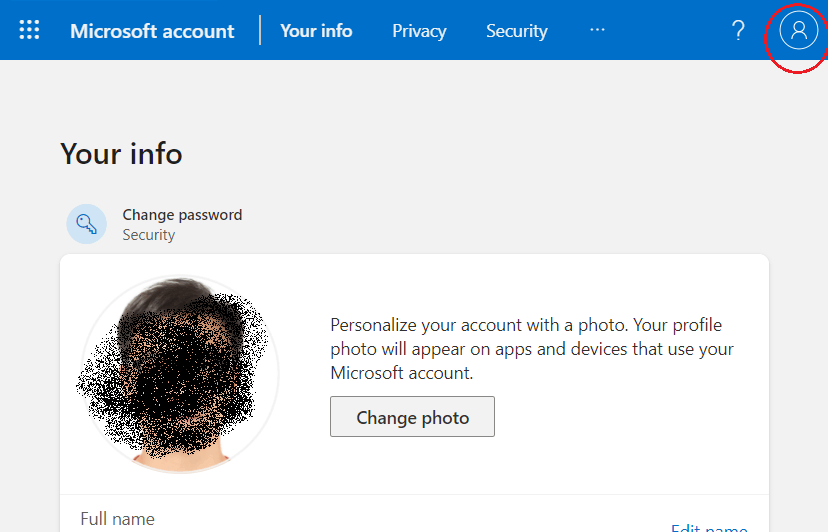The width and height of the screenshot is (828, 532).
Task: Open the Change password link
Action: [182, 215]
